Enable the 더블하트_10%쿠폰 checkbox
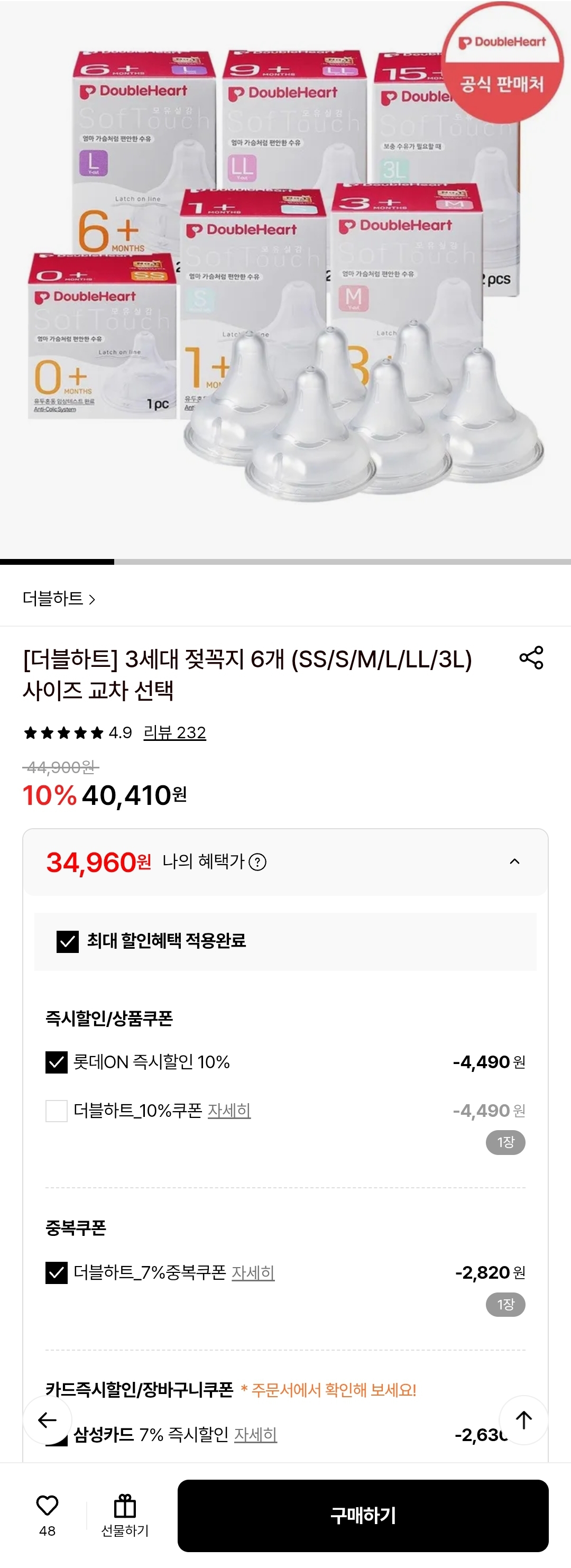Image resolution: width=571 pixels, height=1568 pixels. point(56,1112)
